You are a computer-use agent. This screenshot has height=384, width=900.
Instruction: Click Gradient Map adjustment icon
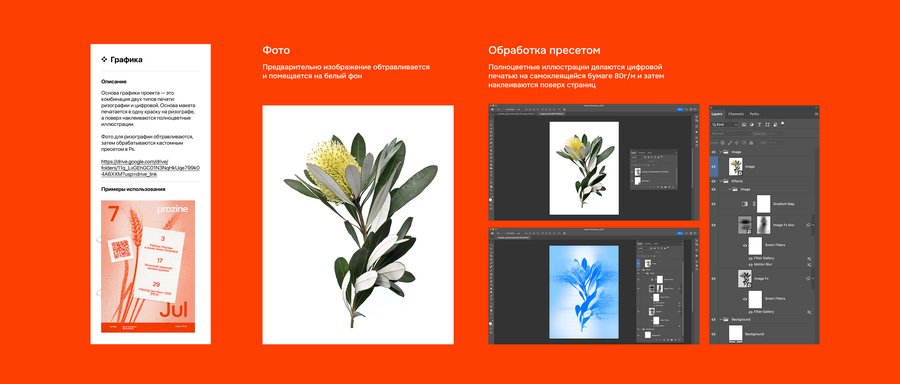tap(745, 204)
